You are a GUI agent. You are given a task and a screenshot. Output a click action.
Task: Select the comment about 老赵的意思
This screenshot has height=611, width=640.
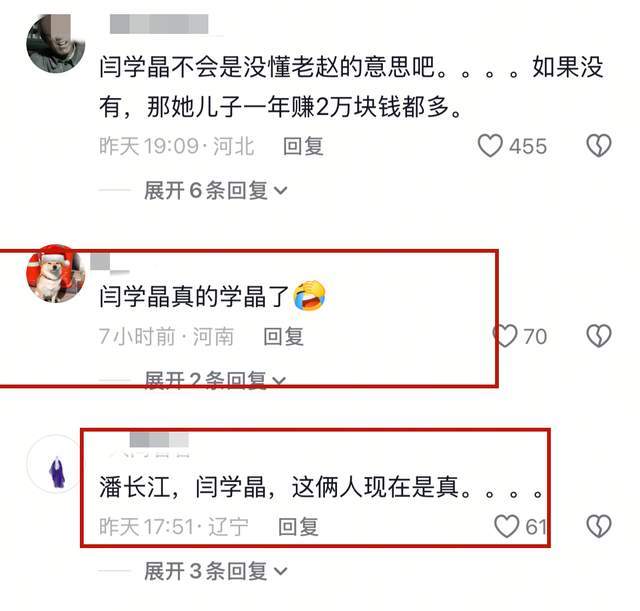(x=351, y=87)
